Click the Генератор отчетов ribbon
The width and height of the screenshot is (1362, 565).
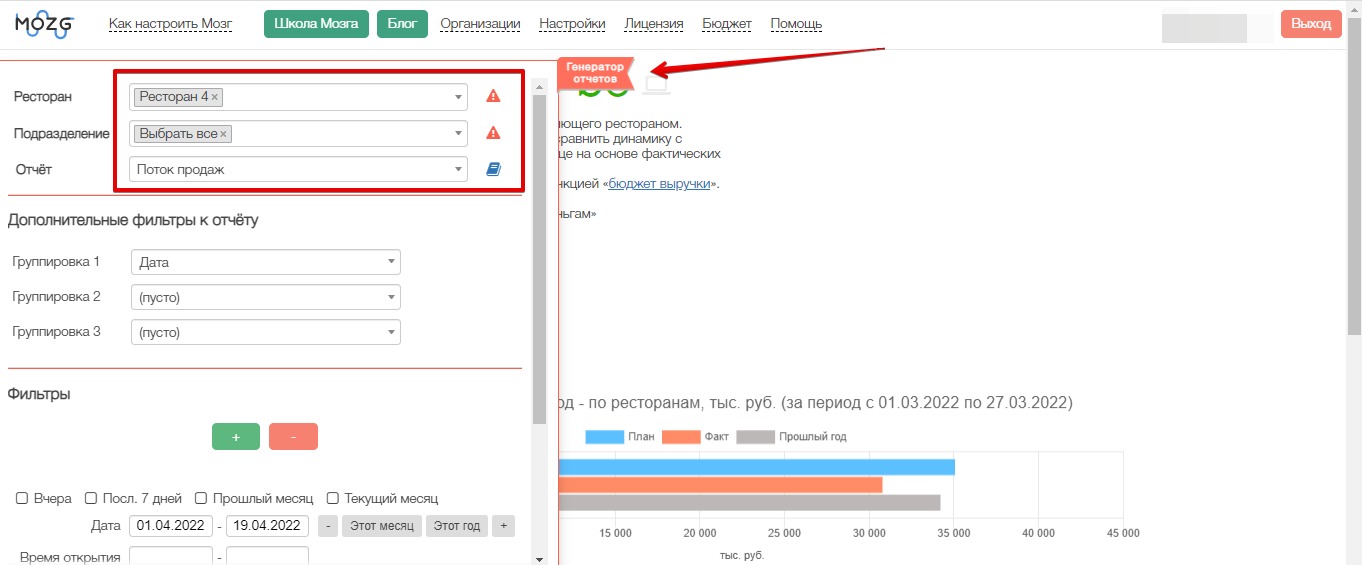click(595, 73)
